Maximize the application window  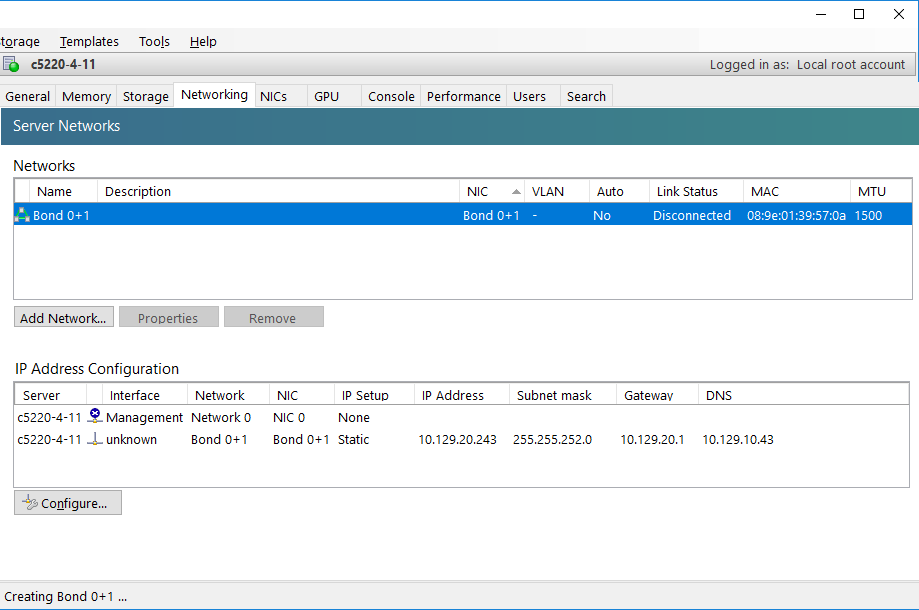click(858, 14)
